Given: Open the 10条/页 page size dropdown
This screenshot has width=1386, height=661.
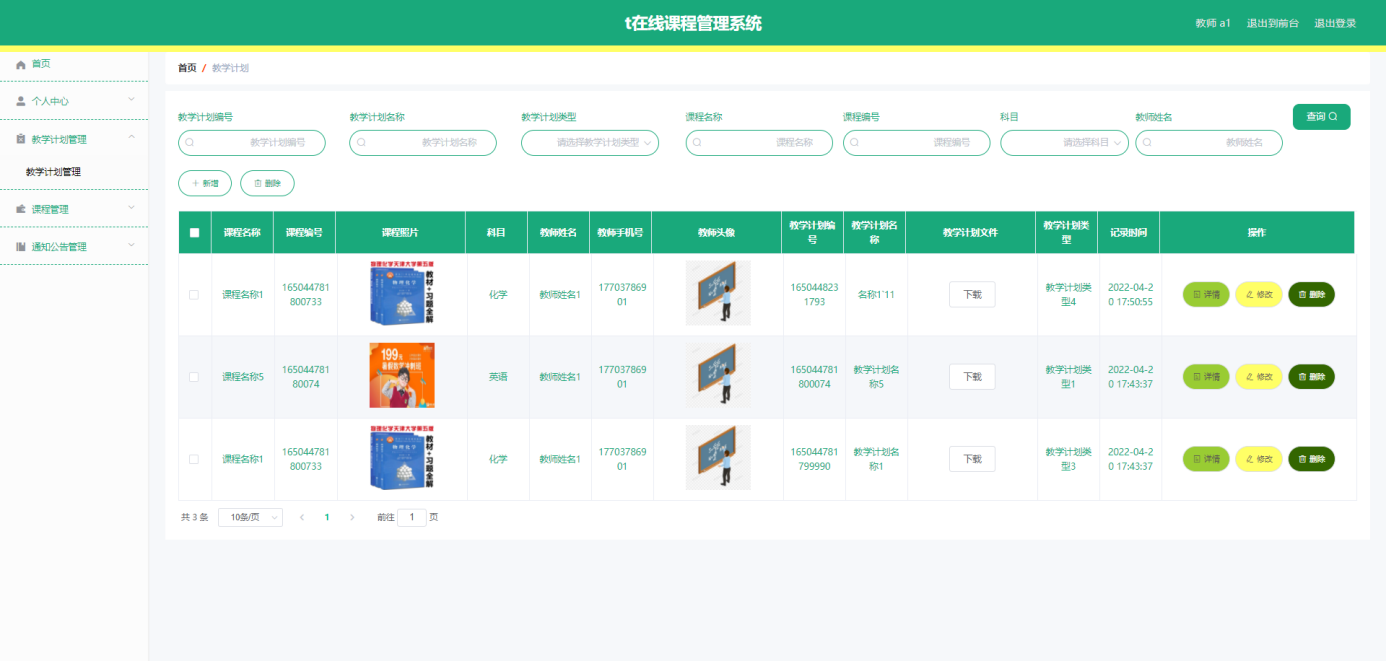Looking at the screenshot, I should tap(249, 517).
